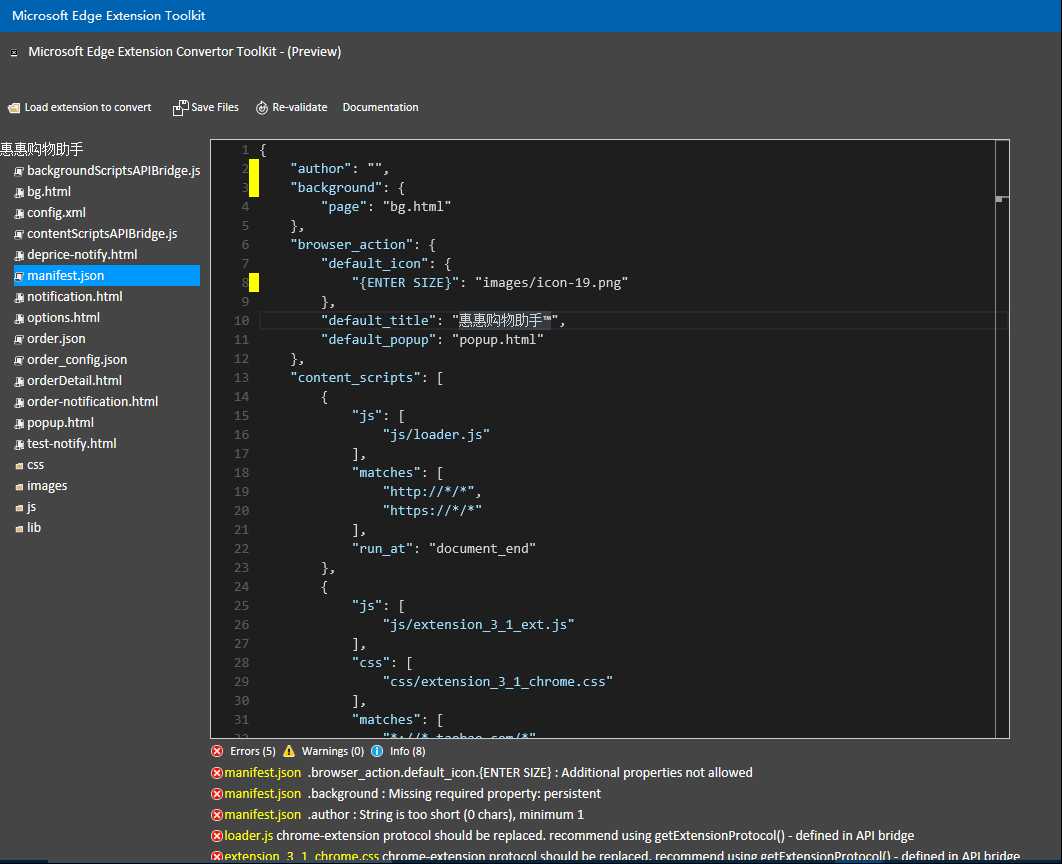The width and height of the screenshot is (1062, 864).
Task: Click the yellow marker beside line 8
Action: 254,282
